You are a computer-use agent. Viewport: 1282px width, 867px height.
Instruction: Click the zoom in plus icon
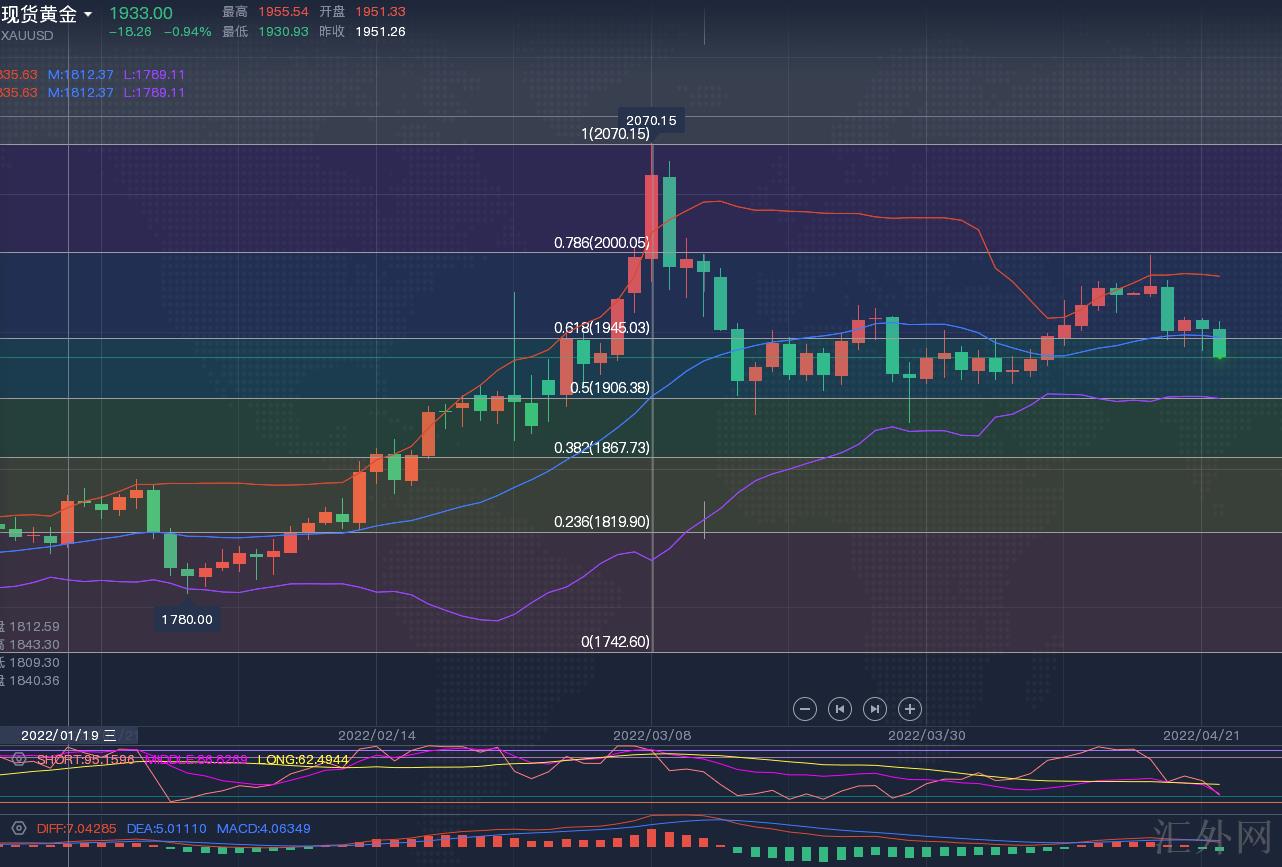[909, 709]
